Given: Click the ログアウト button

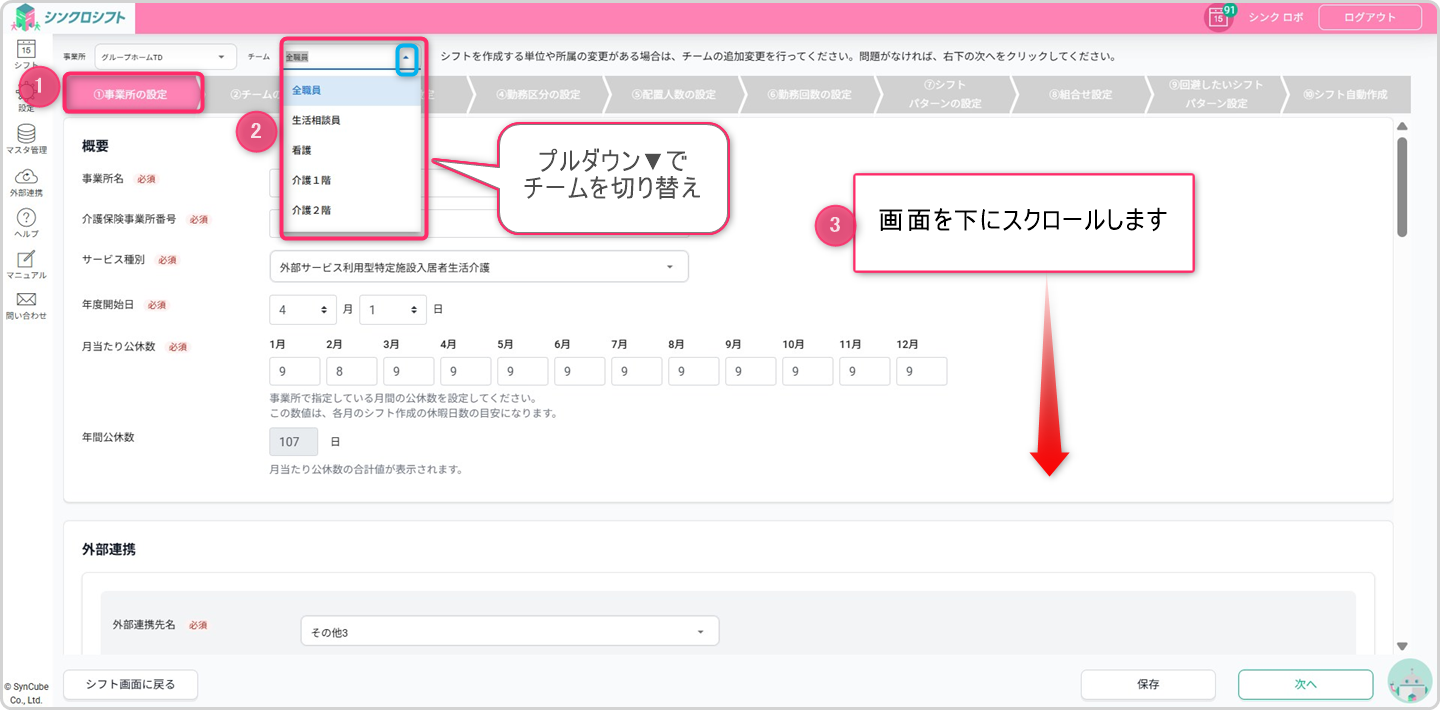Looking at the screenshot, I should (x=1369, y=18).
